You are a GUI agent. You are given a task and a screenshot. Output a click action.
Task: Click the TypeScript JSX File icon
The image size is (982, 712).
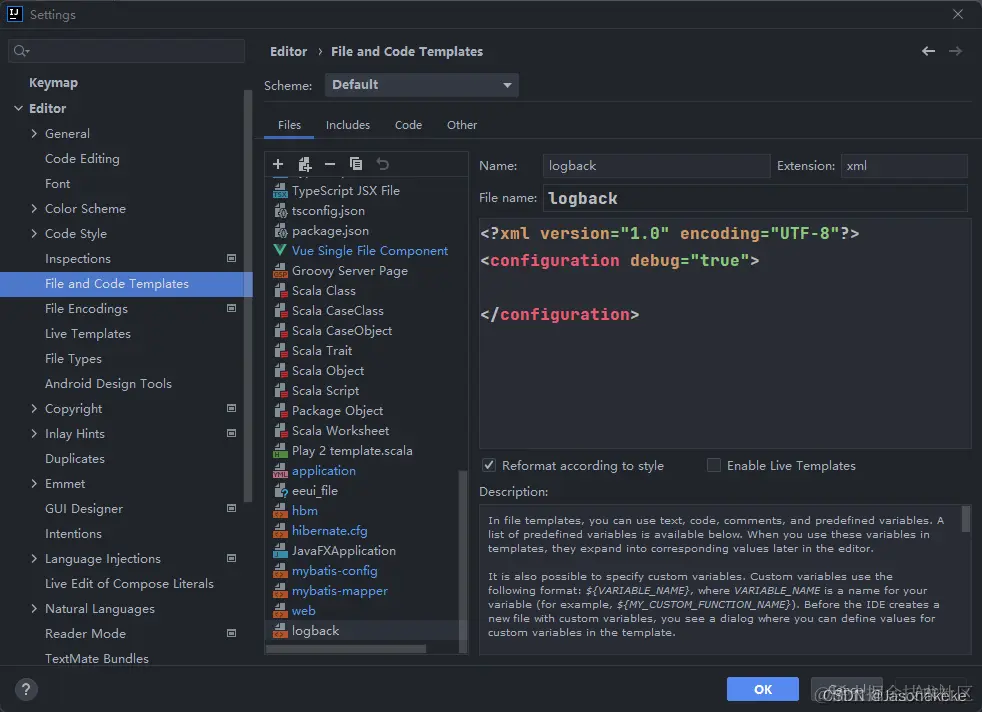pyautogui.click(x=280, y=191)
